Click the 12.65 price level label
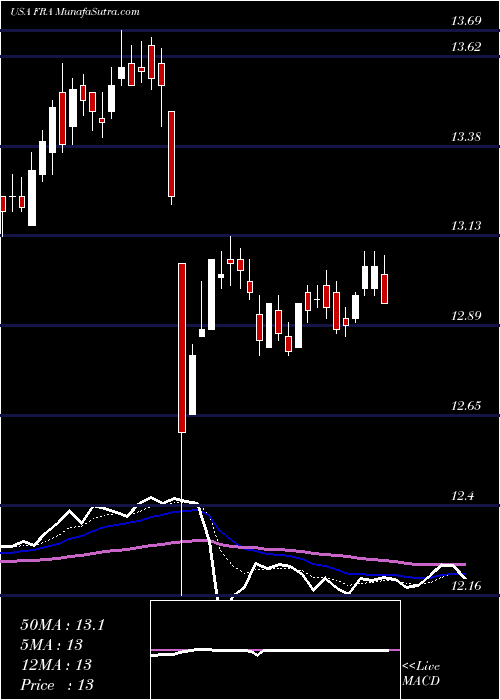The height and width of the screenshot is (700, 500). [x=466, y=406]
